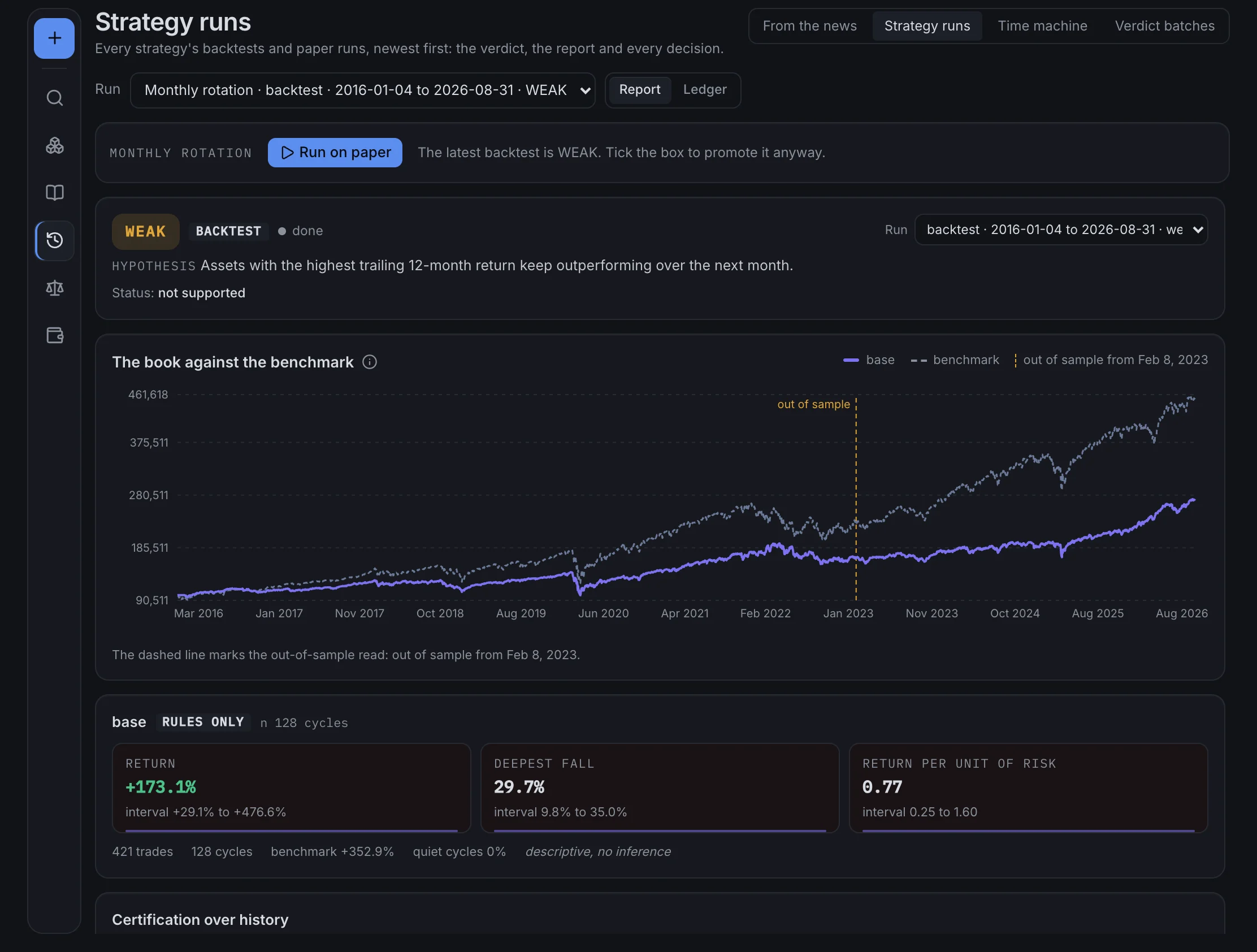1257x952 pixels.
Task: Click the WEAK verdict badge
Action: click(145, 231)
